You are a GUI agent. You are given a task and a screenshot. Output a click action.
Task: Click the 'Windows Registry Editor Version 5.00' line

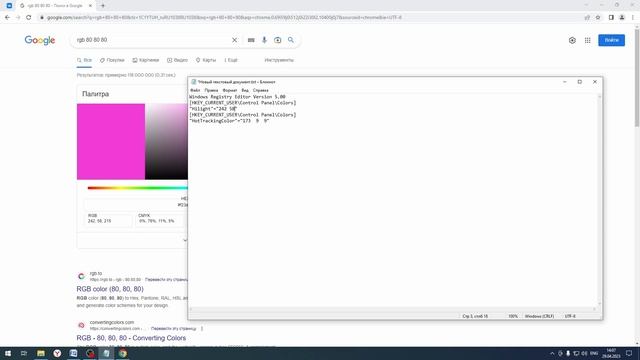[237, 97]
